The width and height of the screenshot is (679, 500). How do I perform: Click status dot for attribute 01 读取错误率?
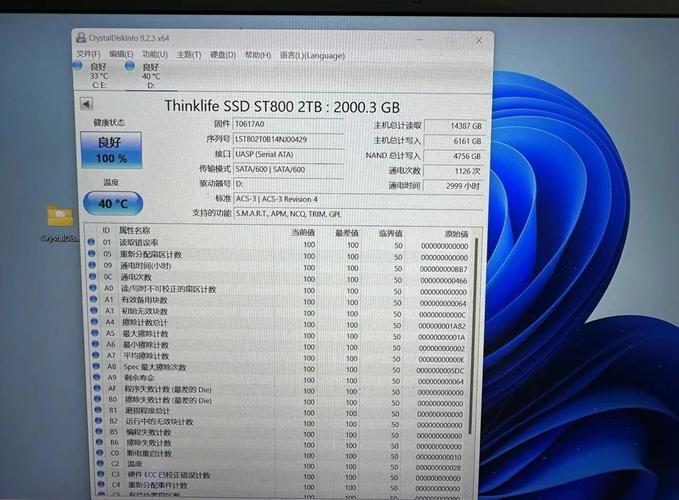pos(91,244)
